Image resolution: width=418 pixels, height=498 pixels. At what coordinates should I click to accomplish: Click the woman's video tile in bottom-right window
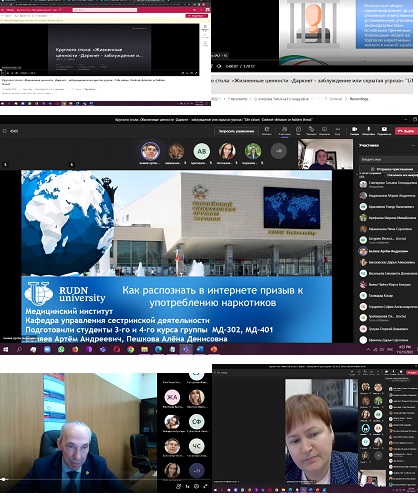tap(321, 432)
